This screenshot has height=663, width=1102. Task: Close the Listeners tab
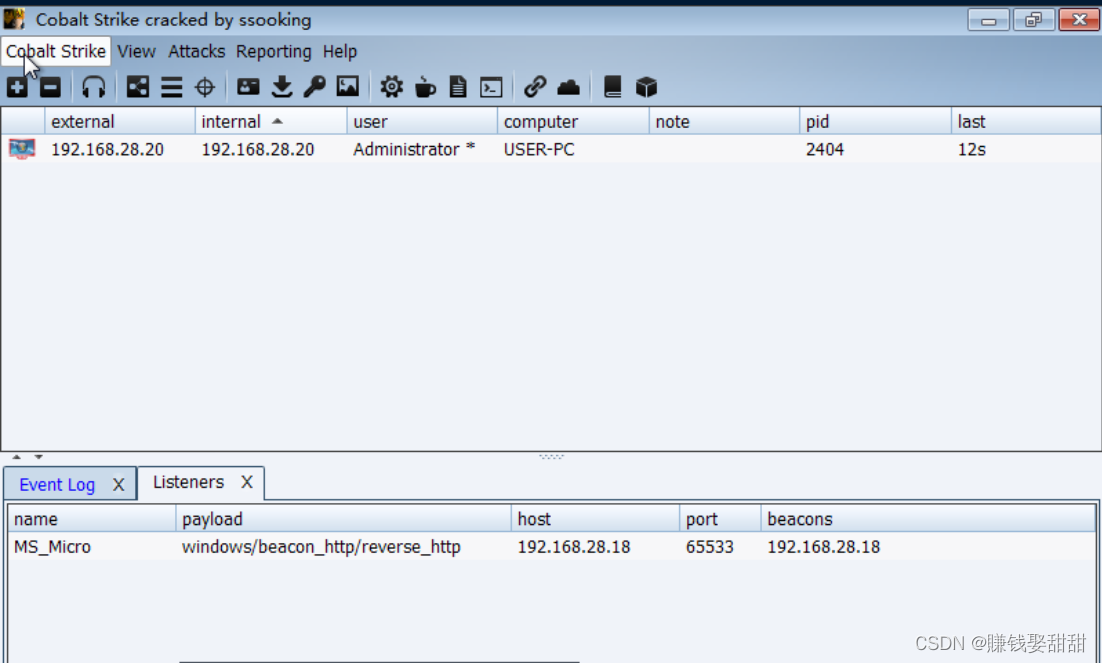coord(247,482)
